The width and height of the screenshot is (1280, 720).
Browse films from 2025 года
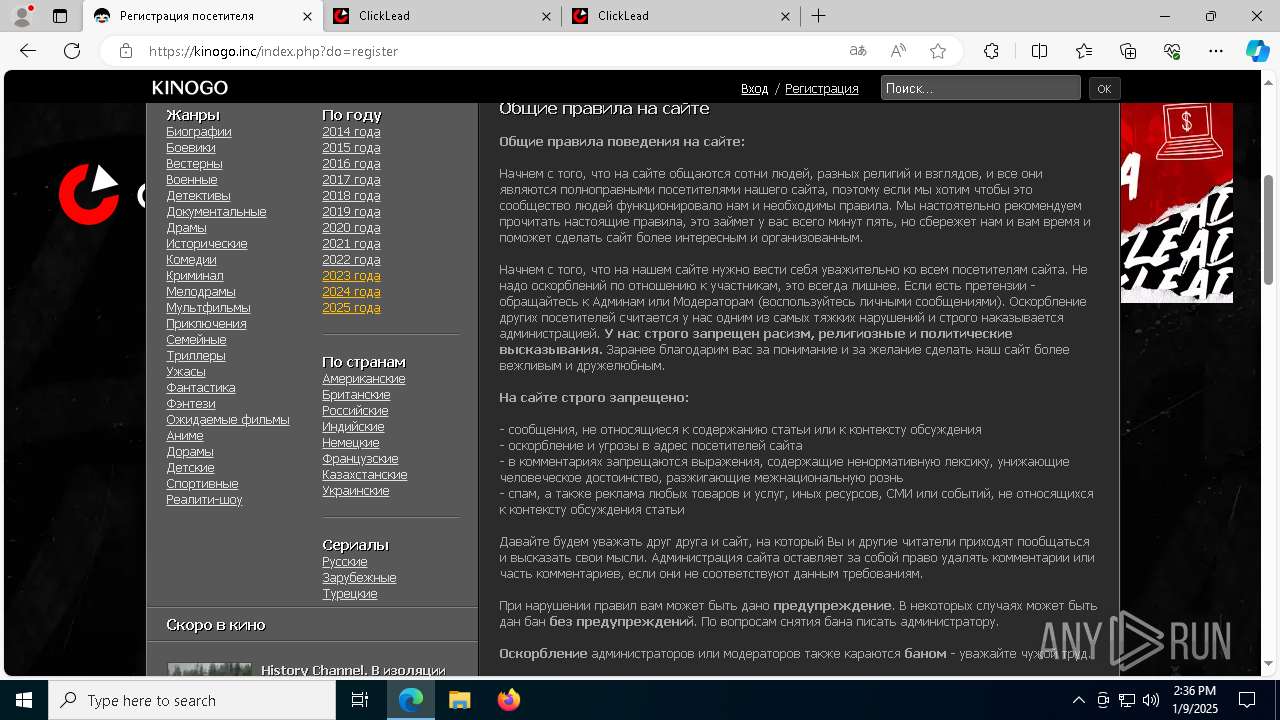[351, 307]
